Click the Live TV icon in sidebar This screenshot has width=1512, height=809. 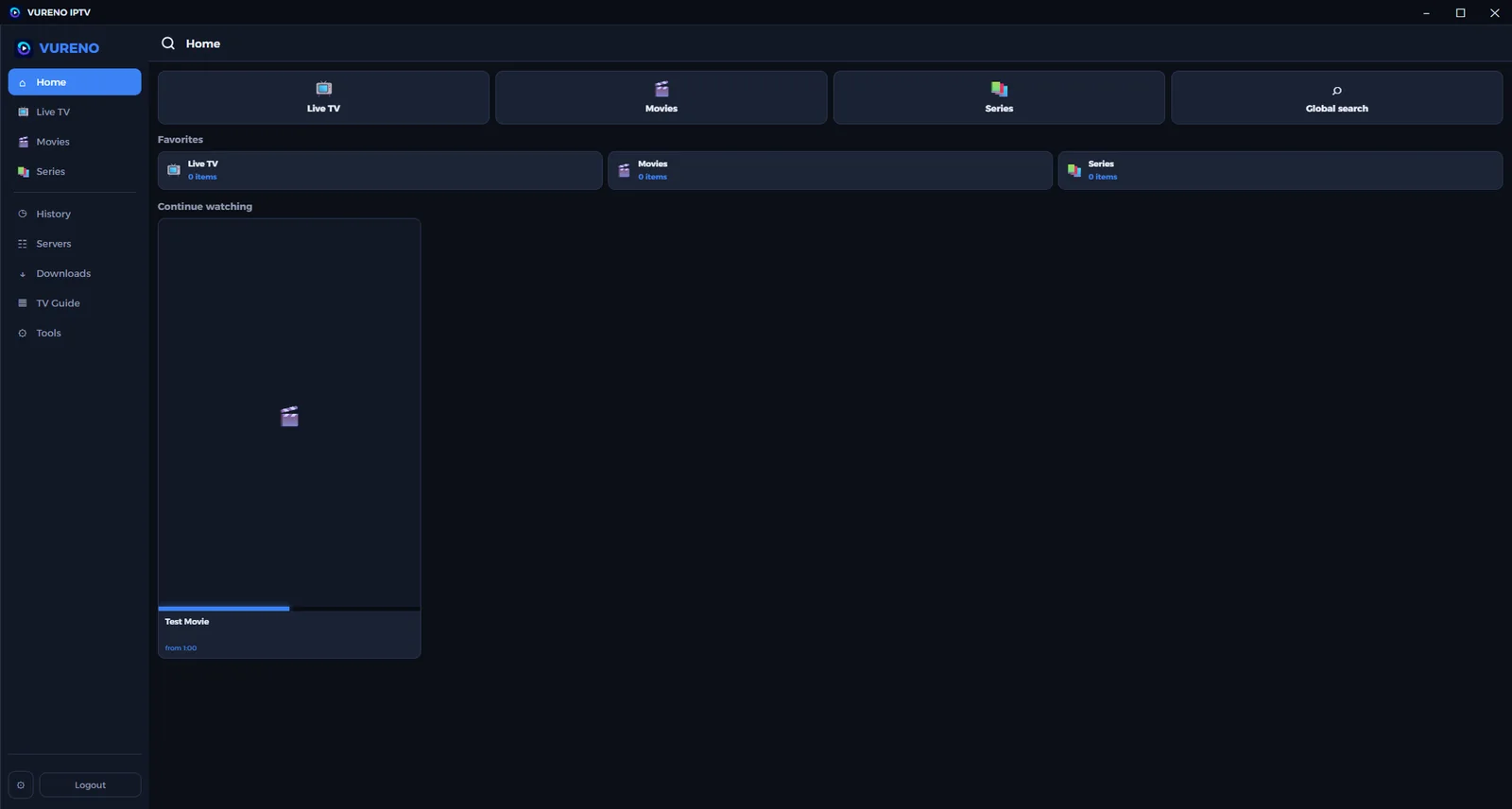(23, 112)
